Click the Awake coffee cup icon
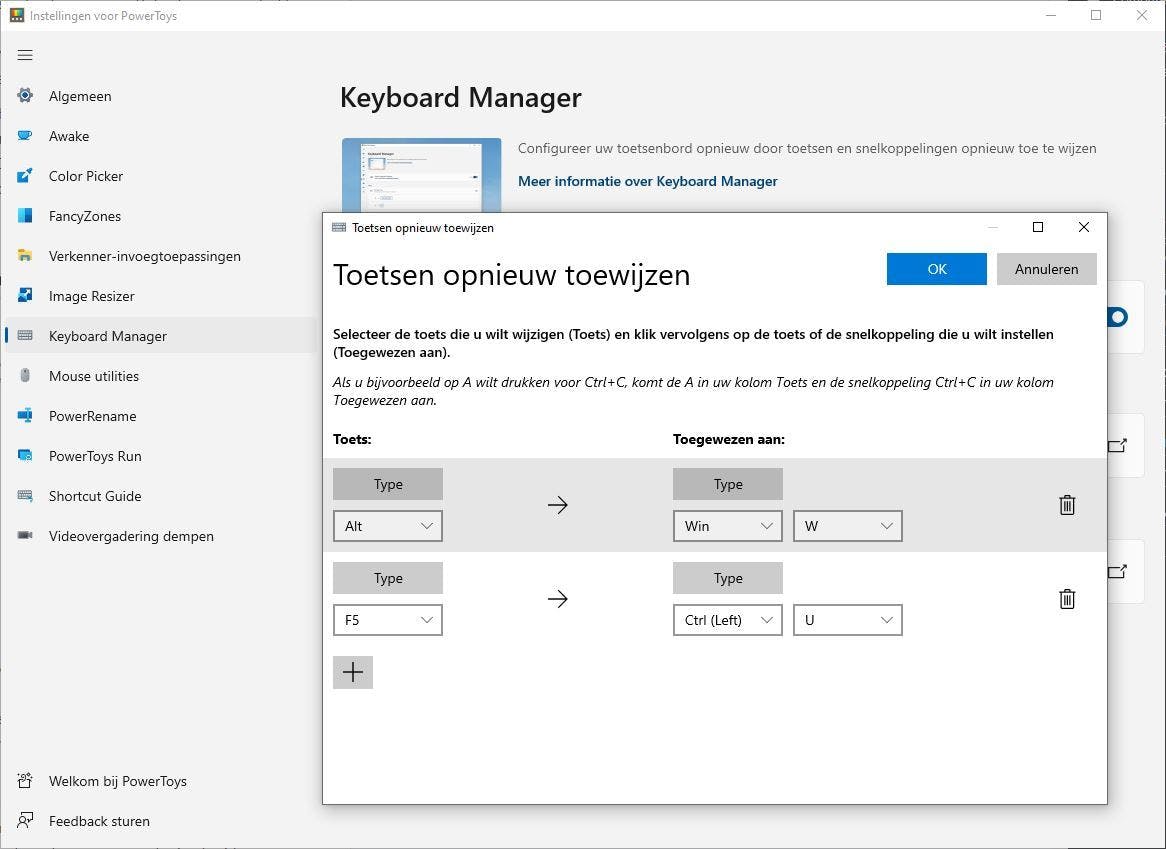This screenshot has height=849, width=1166. (x=25, y=136)
